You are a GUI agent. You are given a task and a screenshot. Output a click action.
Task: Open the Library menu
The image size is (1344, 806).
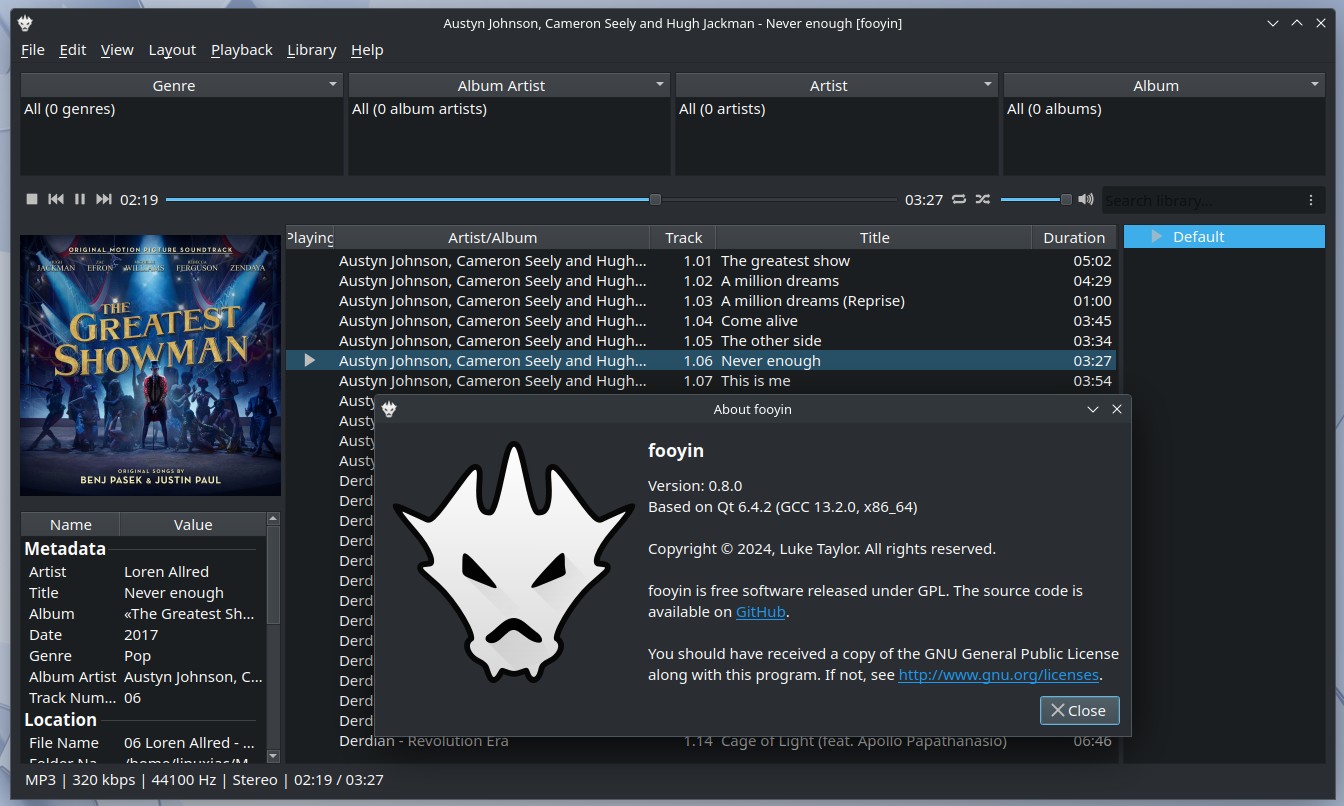[311, 50]
